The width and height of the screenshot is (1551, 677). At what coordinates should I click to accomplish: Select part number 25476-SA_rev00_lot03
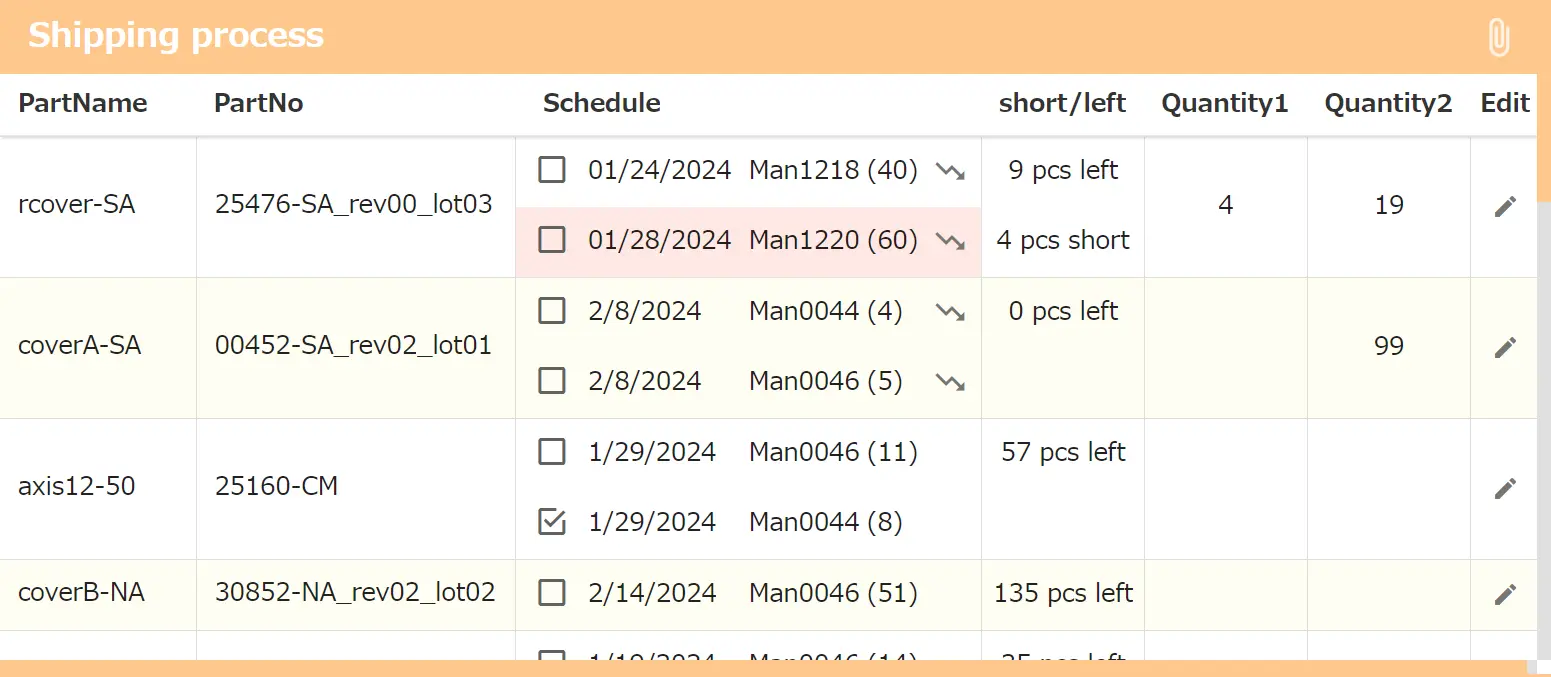(x=353, y=205)
